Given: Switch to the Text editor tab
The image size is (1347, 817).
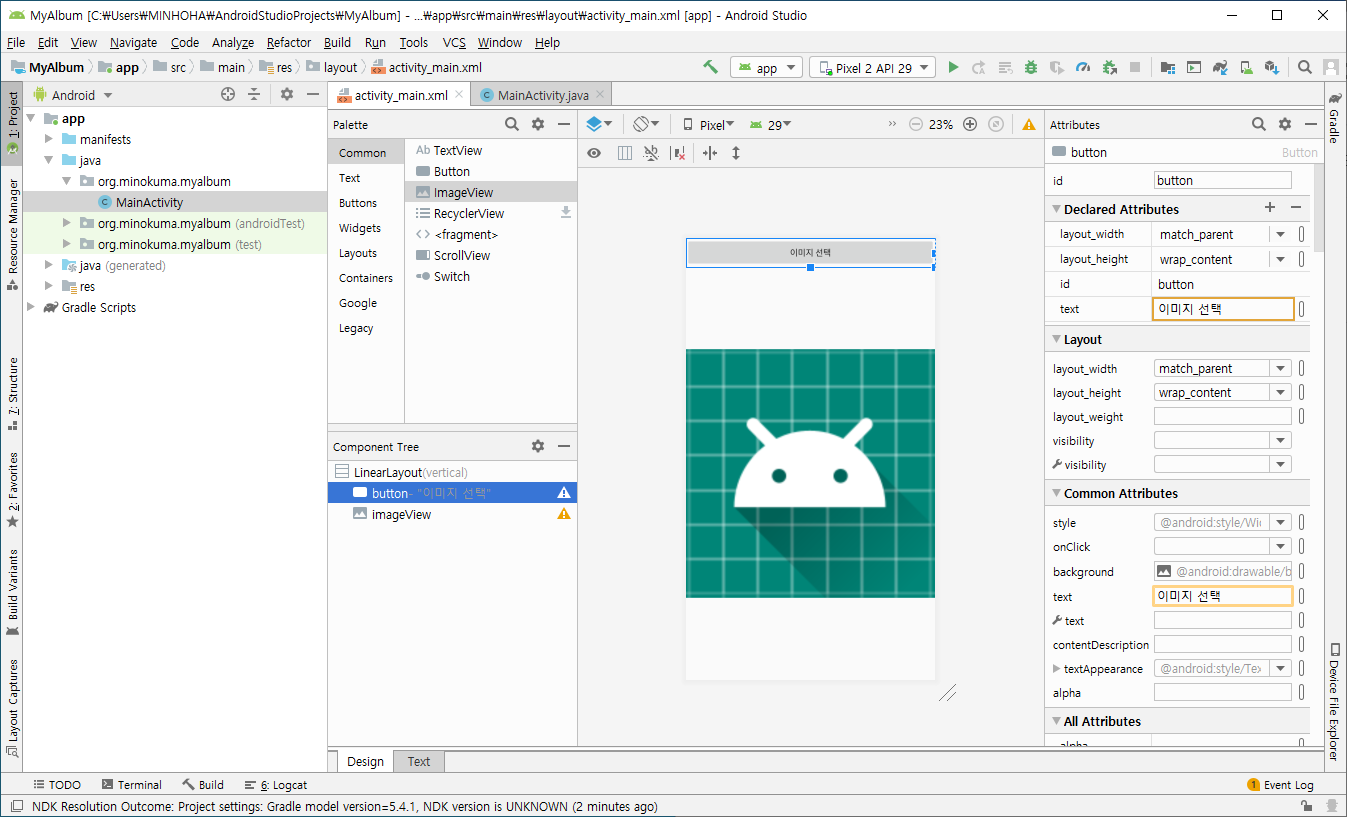Looking at the screenshot, I should (419, 761).
